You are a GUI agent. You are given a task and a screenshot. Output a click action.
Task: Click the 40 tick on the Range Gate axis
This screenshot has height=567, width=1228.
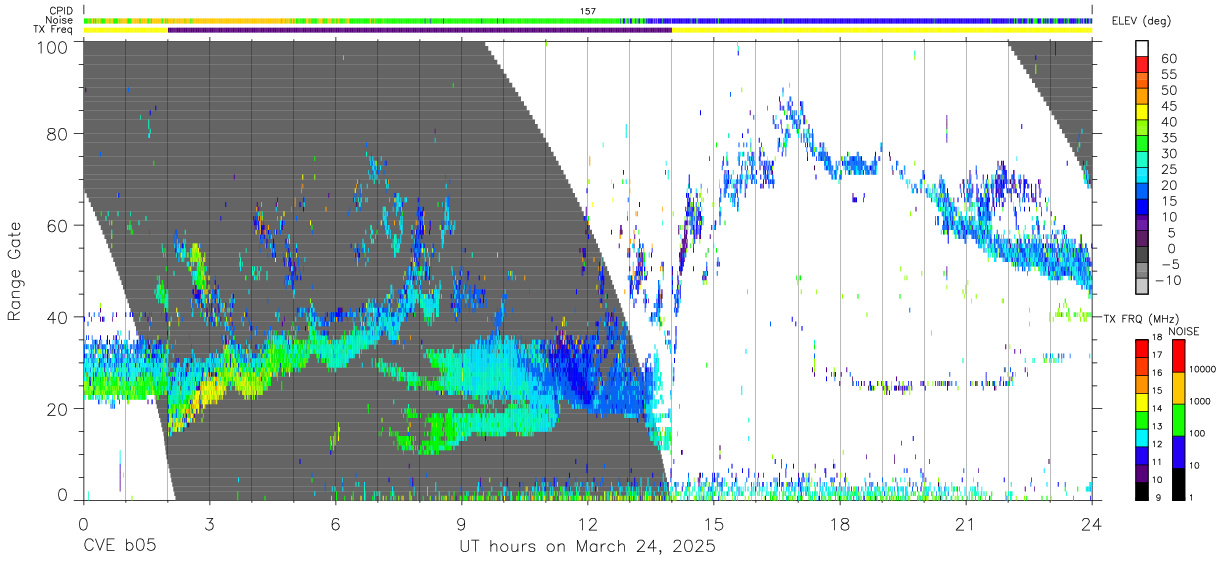point(59,317)
